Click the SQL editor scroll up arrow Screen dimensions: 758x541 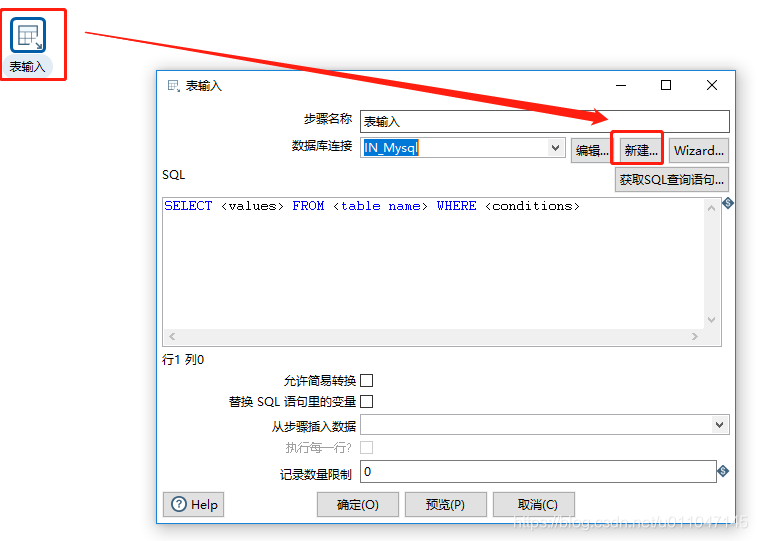tap(711, 208)
